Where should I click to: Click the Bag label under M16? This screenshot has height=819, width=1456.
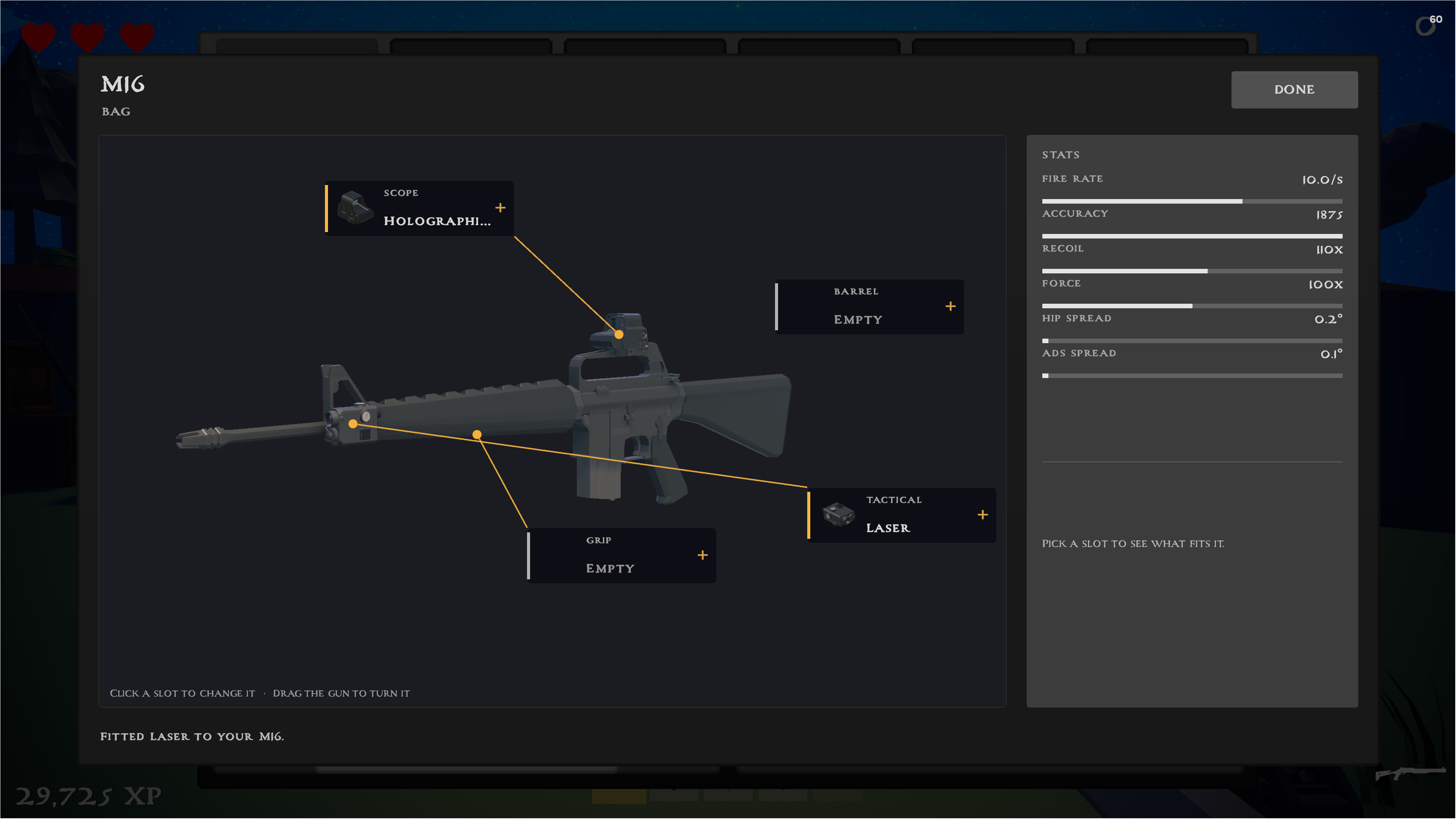[x=116, y=111]
